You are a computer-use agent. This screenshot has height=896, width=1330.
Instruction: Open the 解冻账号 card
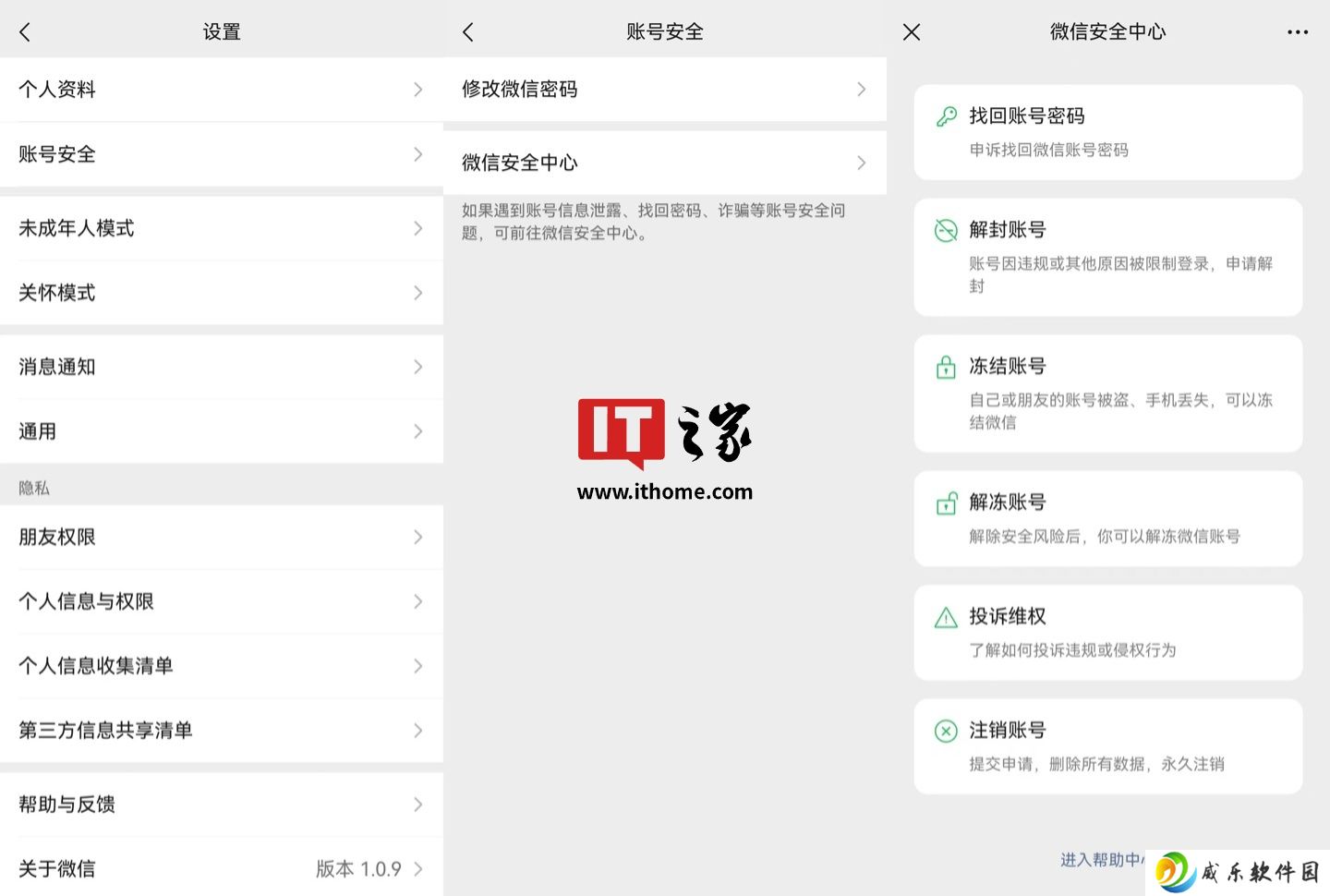tap(1108, 519)
